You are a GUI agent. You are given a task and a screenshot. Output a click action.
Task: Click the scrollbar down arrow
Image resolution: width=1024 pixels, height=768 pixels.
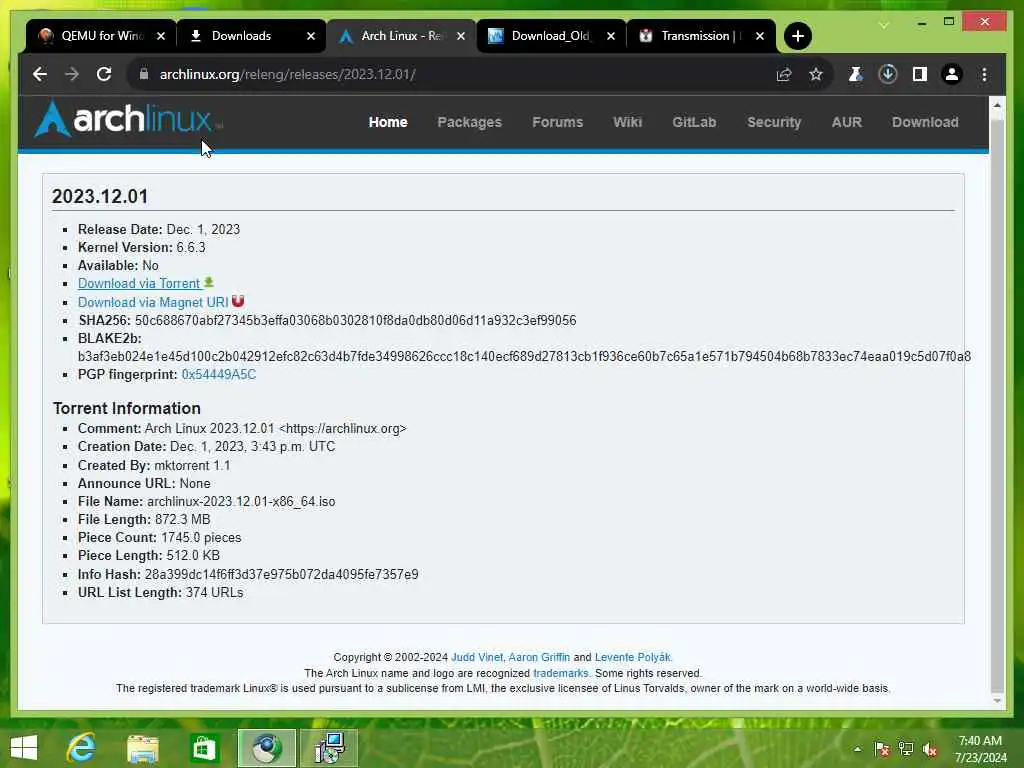tap(997, 701)
